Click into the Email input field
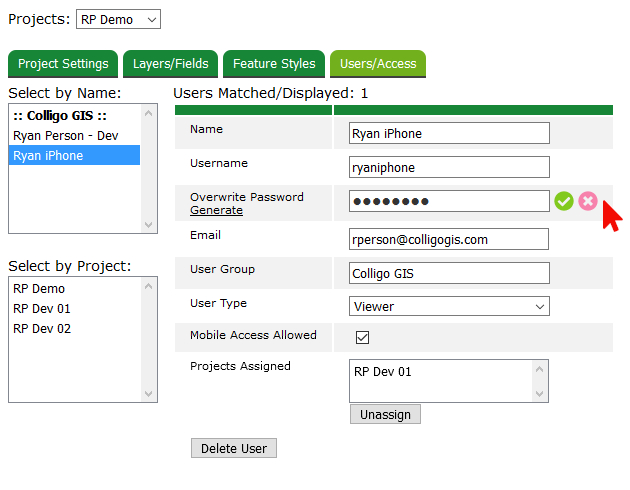This screenshot has height=490, width=630. (449, 239)
